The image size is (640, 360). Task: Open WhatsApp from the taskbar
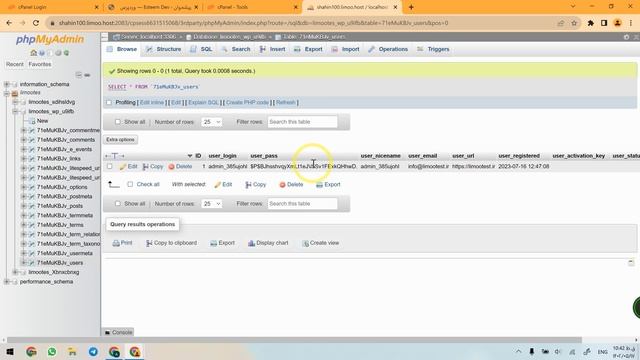(x=52, y=351)
